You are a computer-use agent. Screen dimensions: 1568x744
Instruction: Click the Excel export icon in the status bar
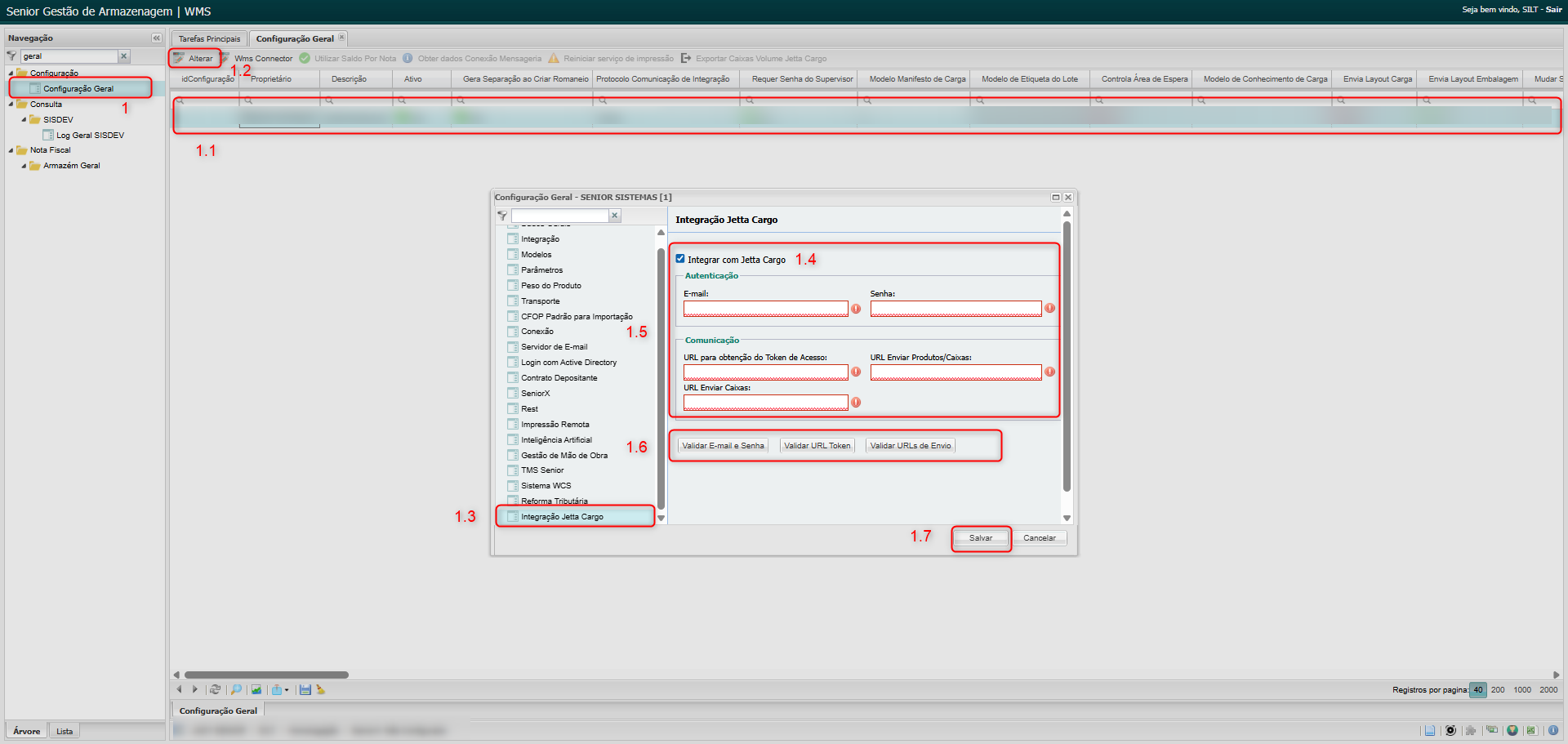click(1531, 730)
